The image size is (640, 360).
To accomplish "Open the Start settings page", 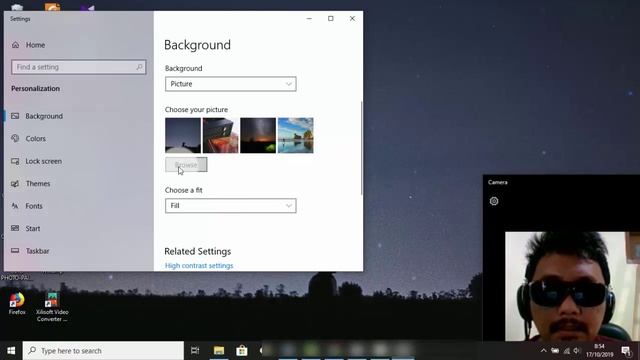I will pos(33,229).
